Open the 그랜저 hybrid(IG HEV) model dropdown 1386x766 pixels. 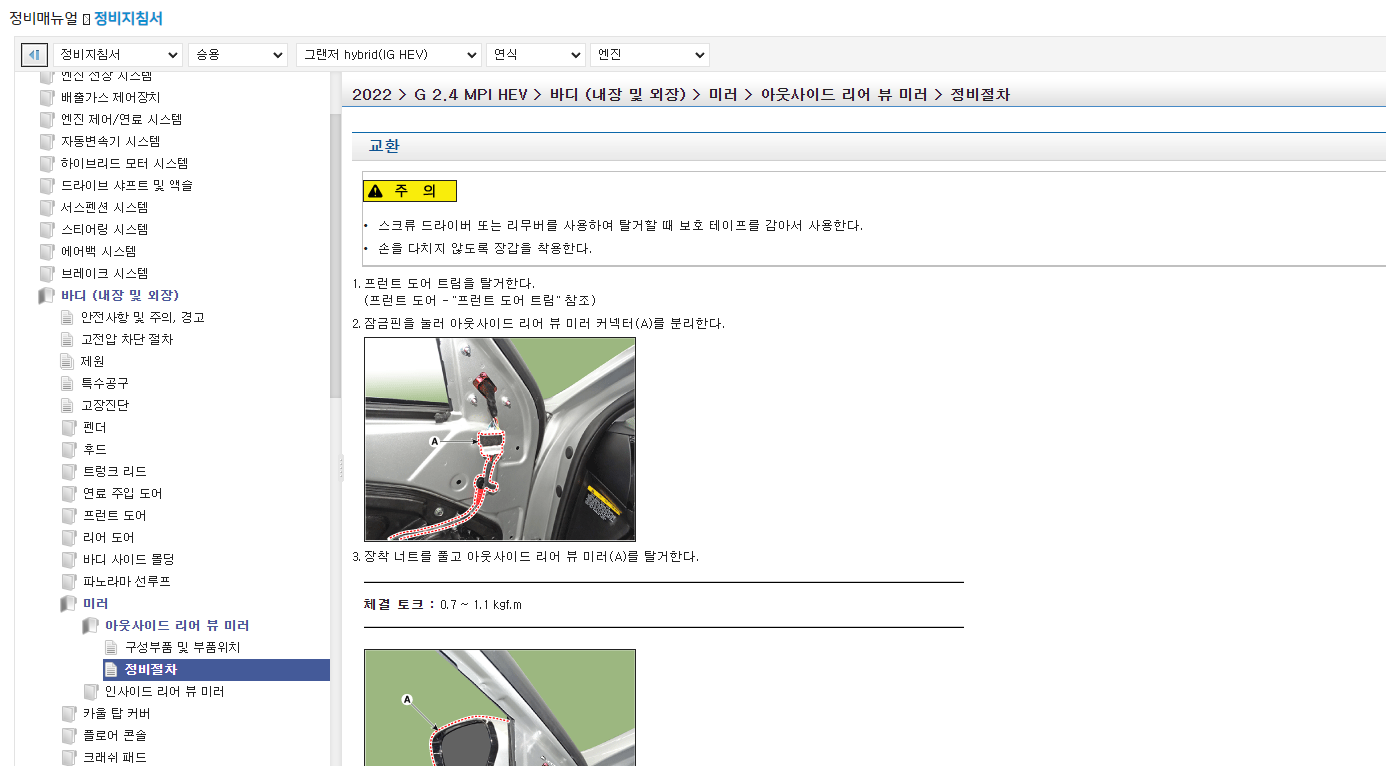pos(389,54)
